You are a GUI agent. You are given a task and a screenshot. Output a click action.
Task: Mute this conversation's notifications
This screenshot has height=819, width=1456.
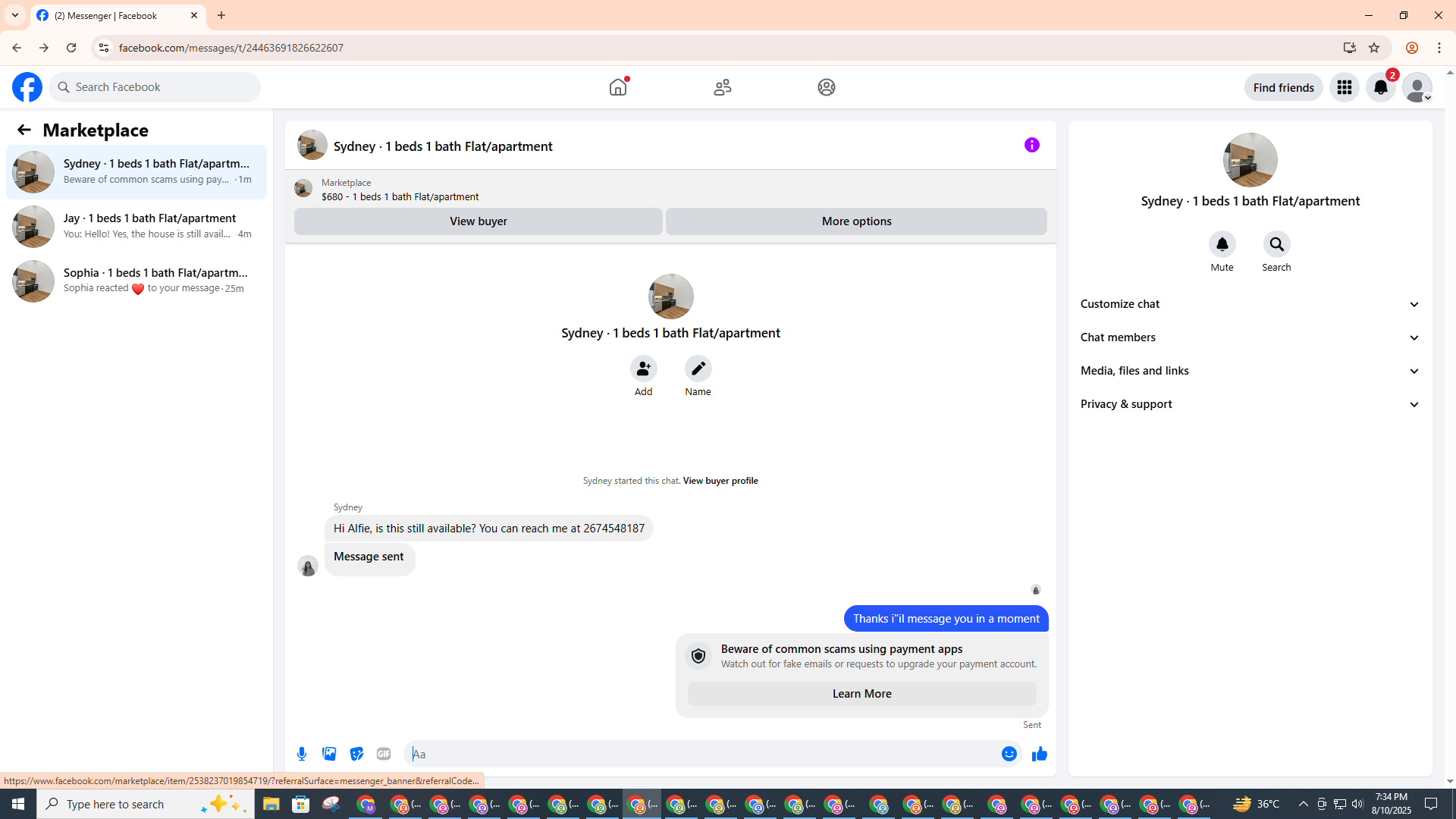tap(1222, 244)
